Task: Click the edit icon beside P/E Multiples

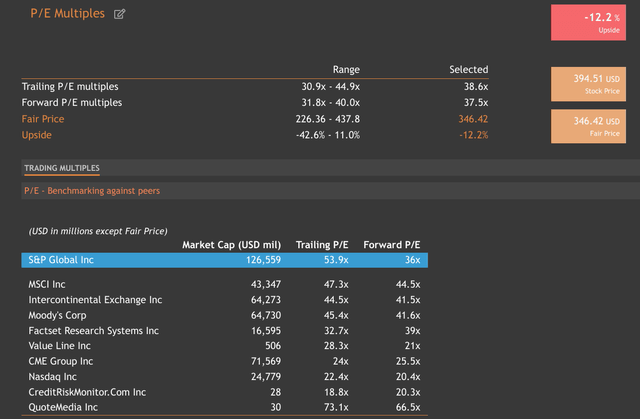Action: click(120, 14)
